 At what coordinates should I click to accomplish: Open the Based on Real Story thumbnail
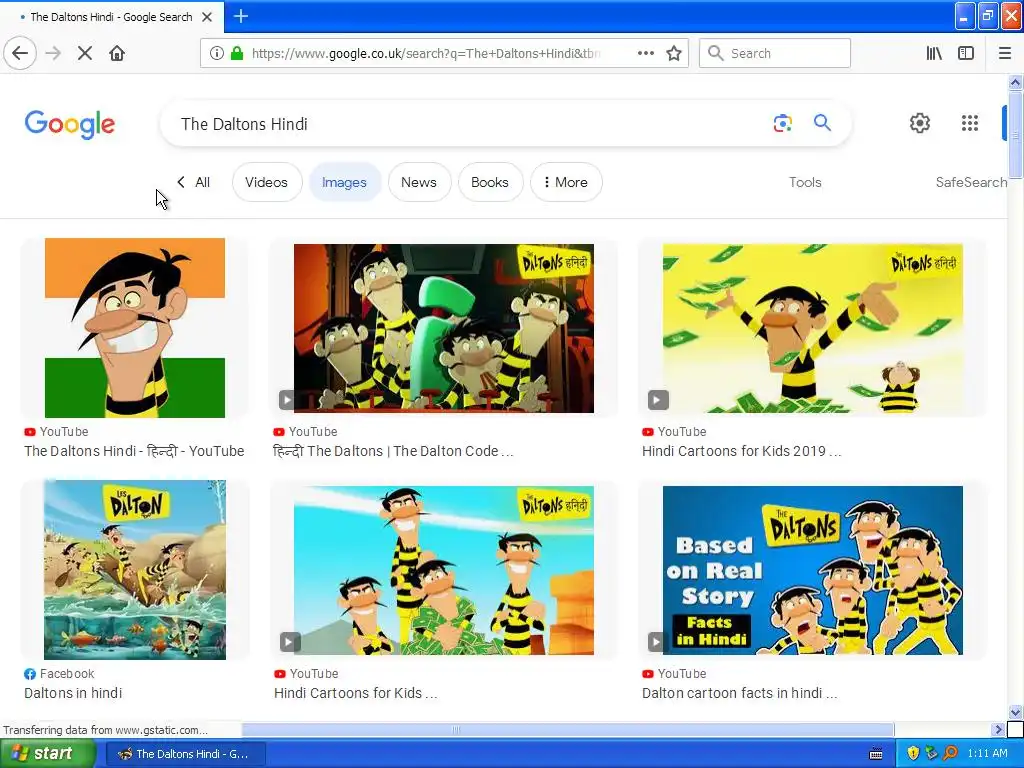[x=812, y=570]
